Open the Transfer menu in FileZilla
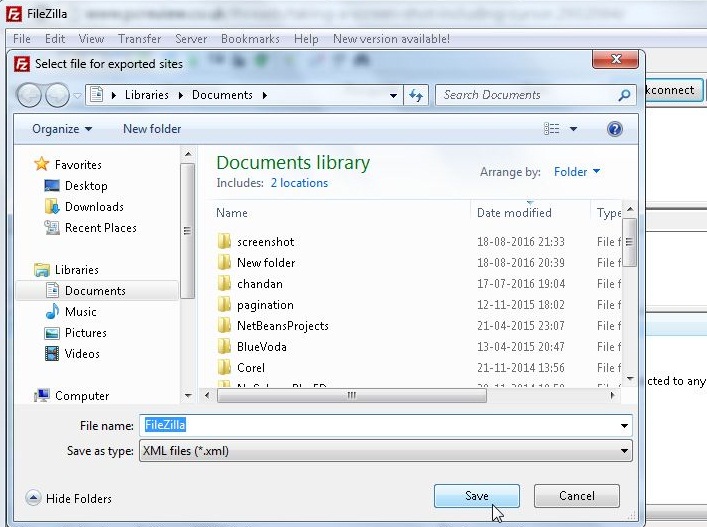The image size is (707, 527). pyautogui.click(x=139, y=39)
